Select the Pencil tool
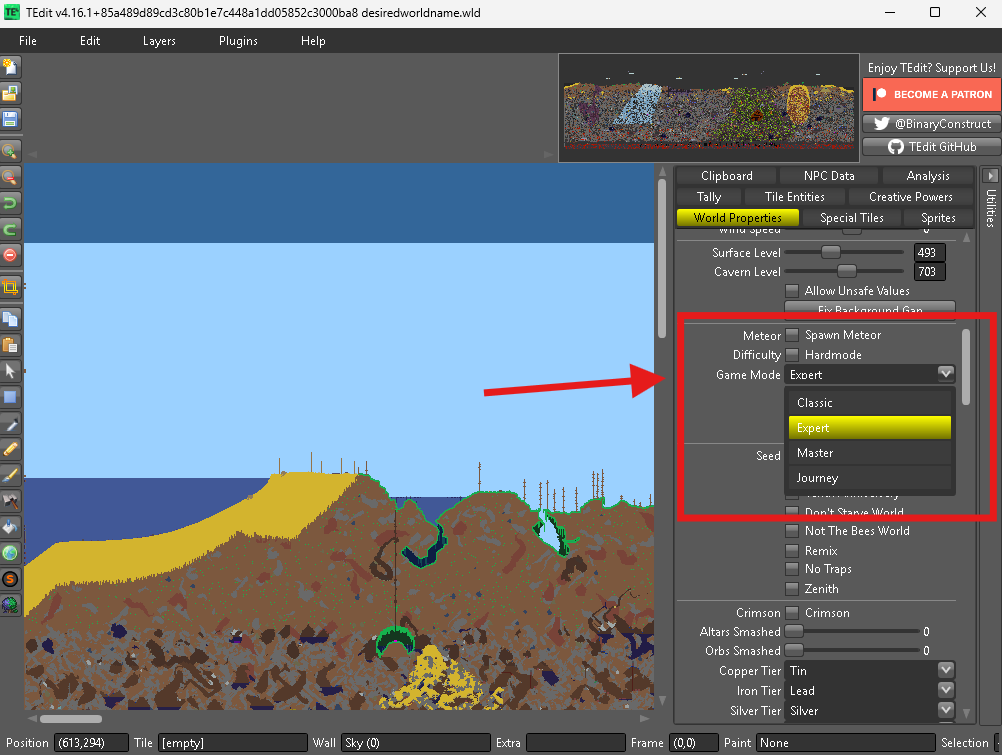This screenshot has width=1002, height=755. click(10, 449)
